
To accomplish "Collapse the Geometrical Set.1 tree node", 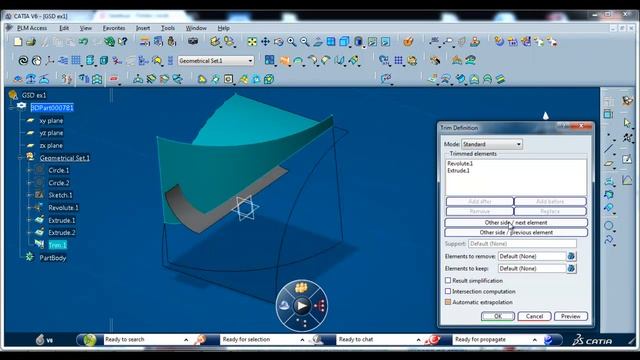I will pyautogui.click(x=20, y=158).
